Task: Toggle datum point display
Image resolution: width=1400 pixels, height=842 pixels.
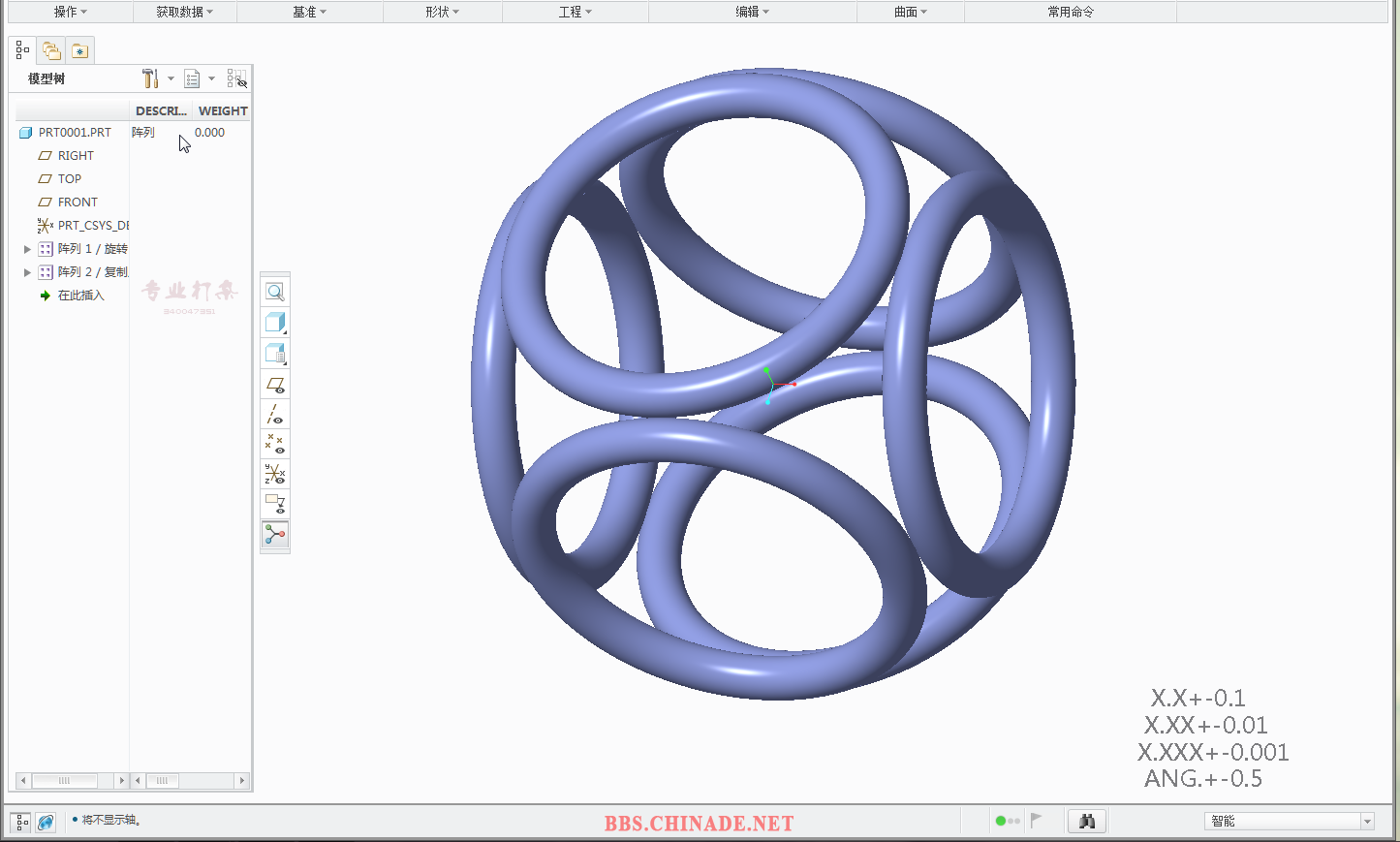Action: tap(275, 444)
